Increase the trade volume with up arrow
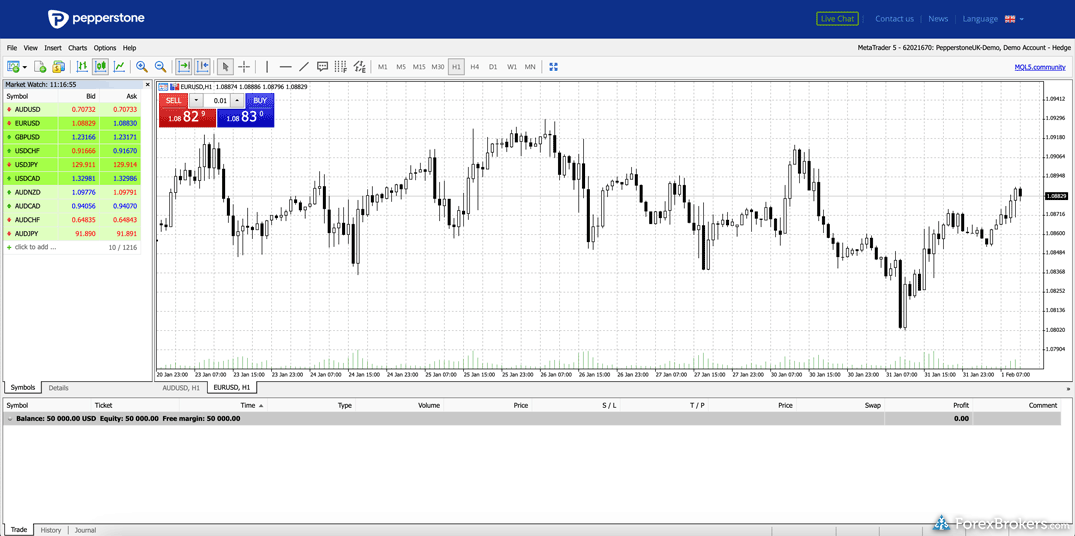Image resolution: width=1075 pixels, height=536 pixels. [237, 101]
